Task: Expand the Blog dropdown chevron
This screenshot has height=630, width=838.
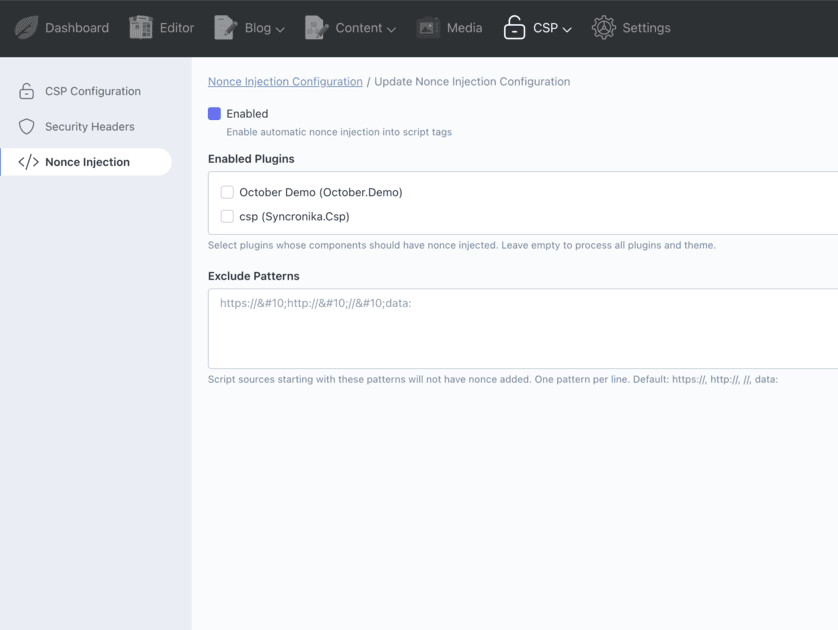Action: click(x=280, y=30)
